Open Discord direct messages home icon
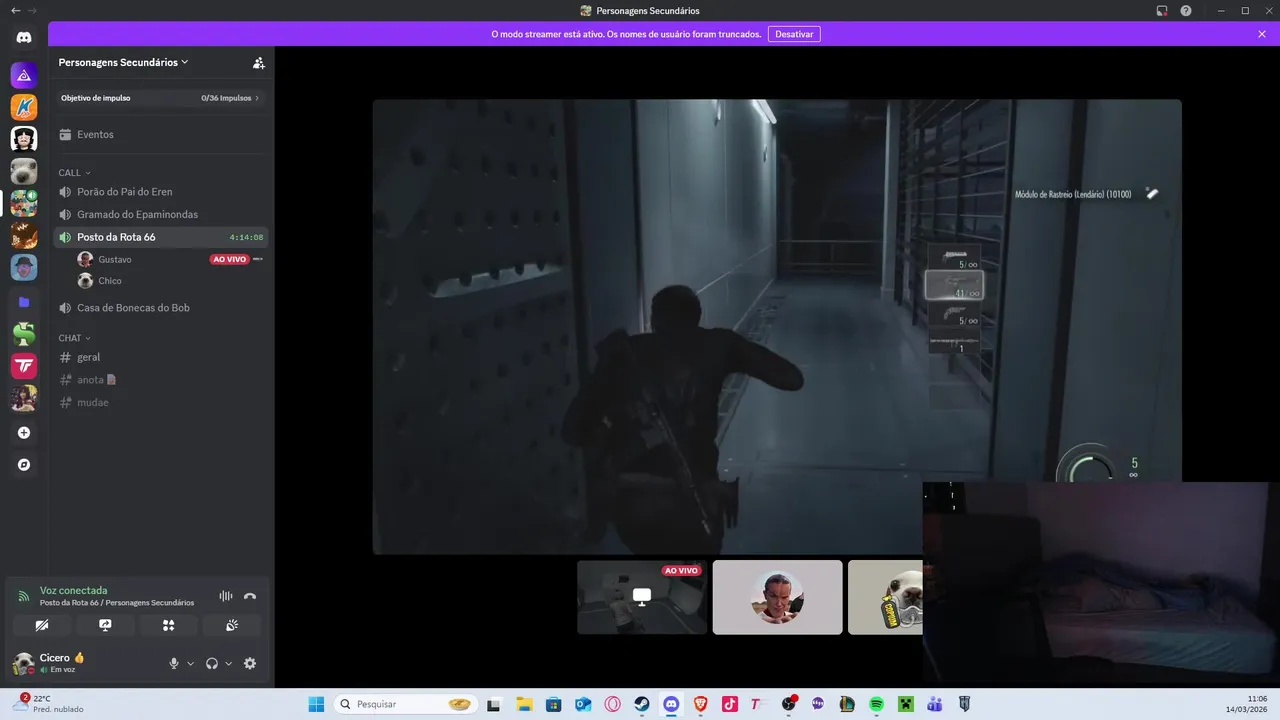Viewport: 1280px width, 720px height. coord(24,38)
